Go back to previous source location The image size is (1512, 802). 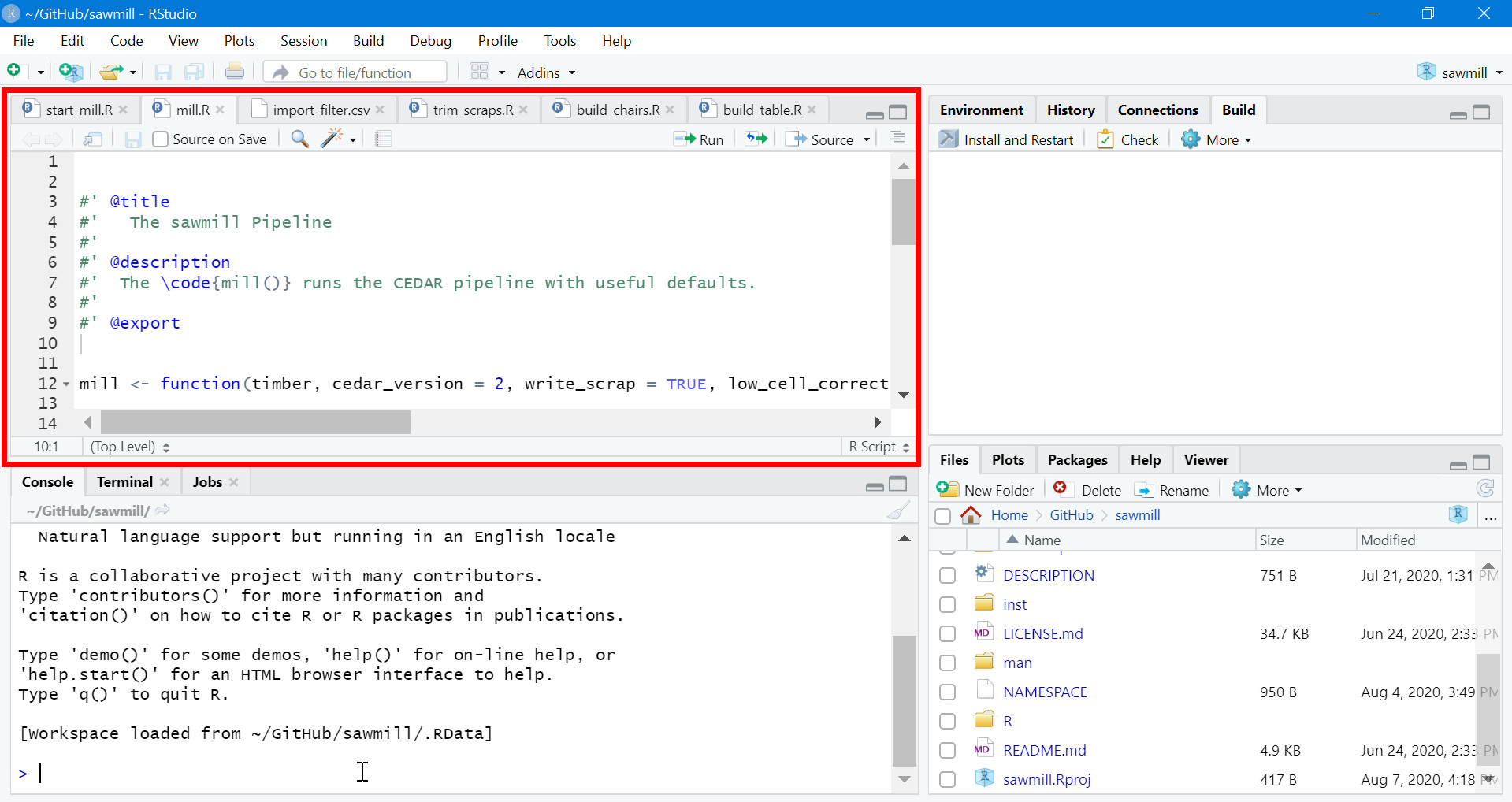click(31, 139)
